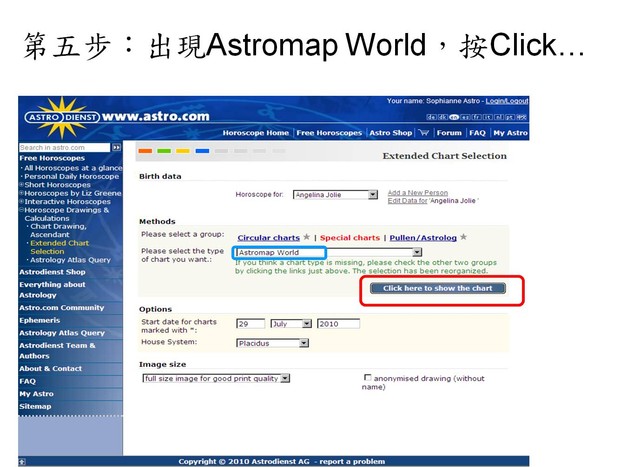Tick the anonymised drawing checkbox
Image resolution: width=640 pixels, height=467 pixels.
pyautogui.click(x=367, y=378)
